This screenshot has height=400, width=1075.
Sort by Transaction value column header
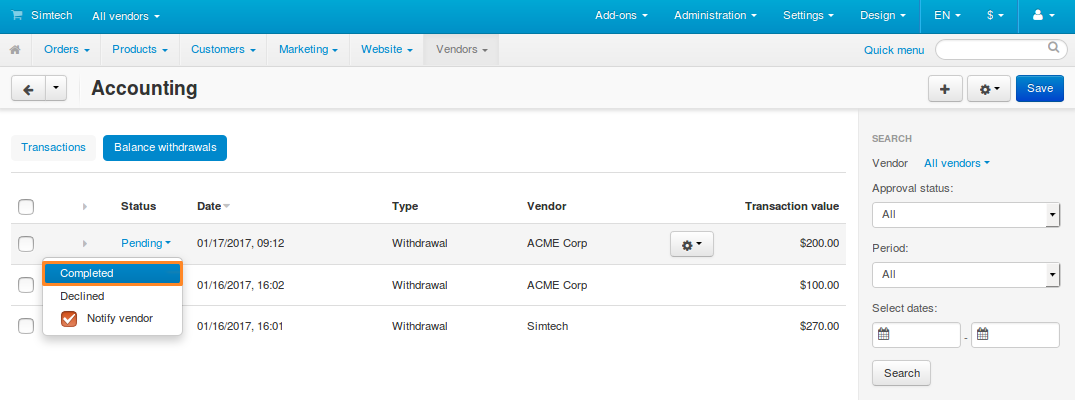(792, 206)
